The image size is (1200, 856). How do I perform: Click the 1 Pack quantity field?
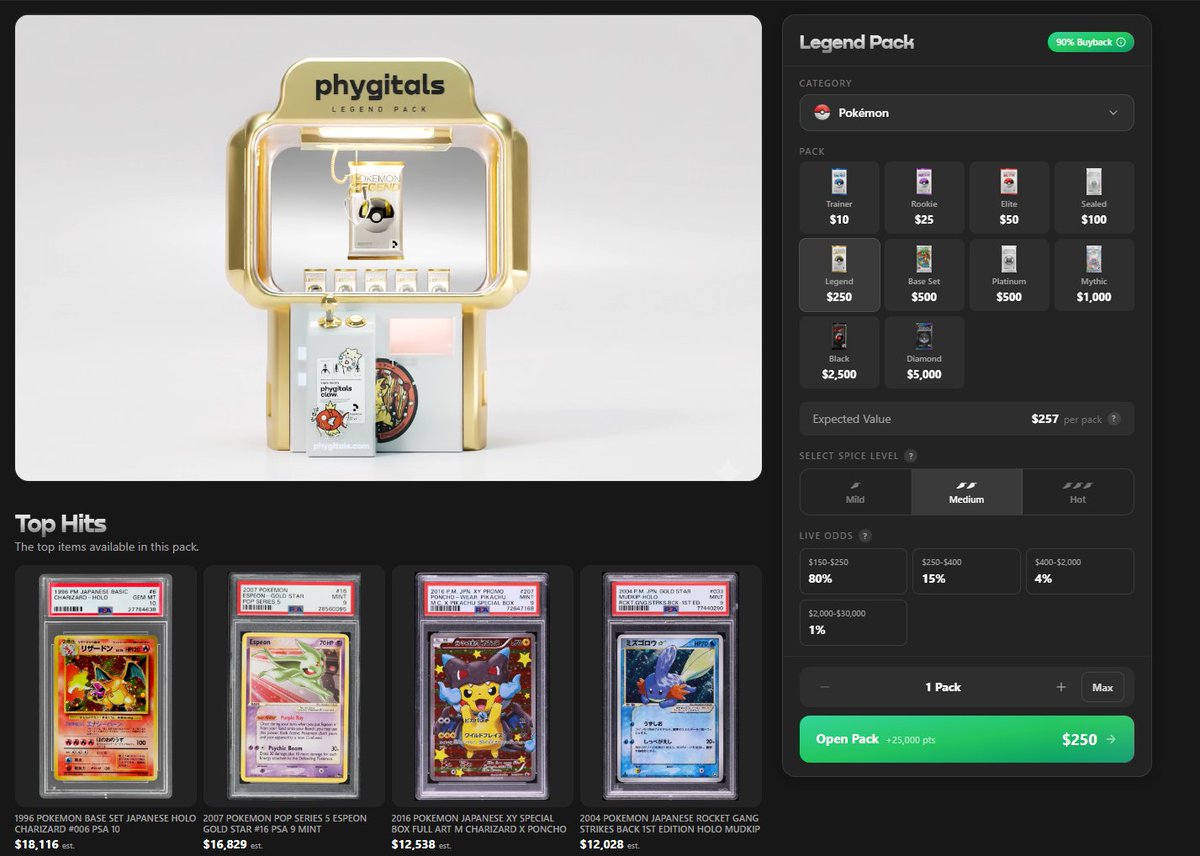point(942,687)
